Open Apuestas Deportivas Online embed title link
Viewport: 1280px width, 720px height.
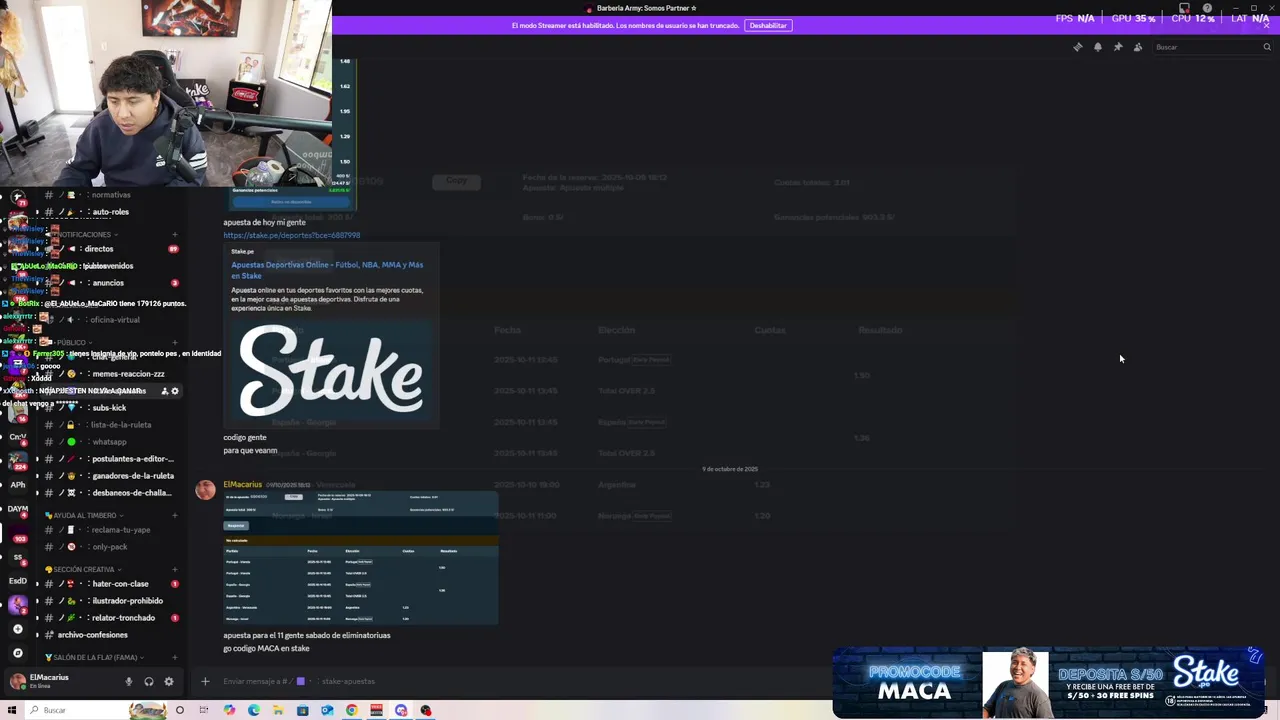(327, 270)
